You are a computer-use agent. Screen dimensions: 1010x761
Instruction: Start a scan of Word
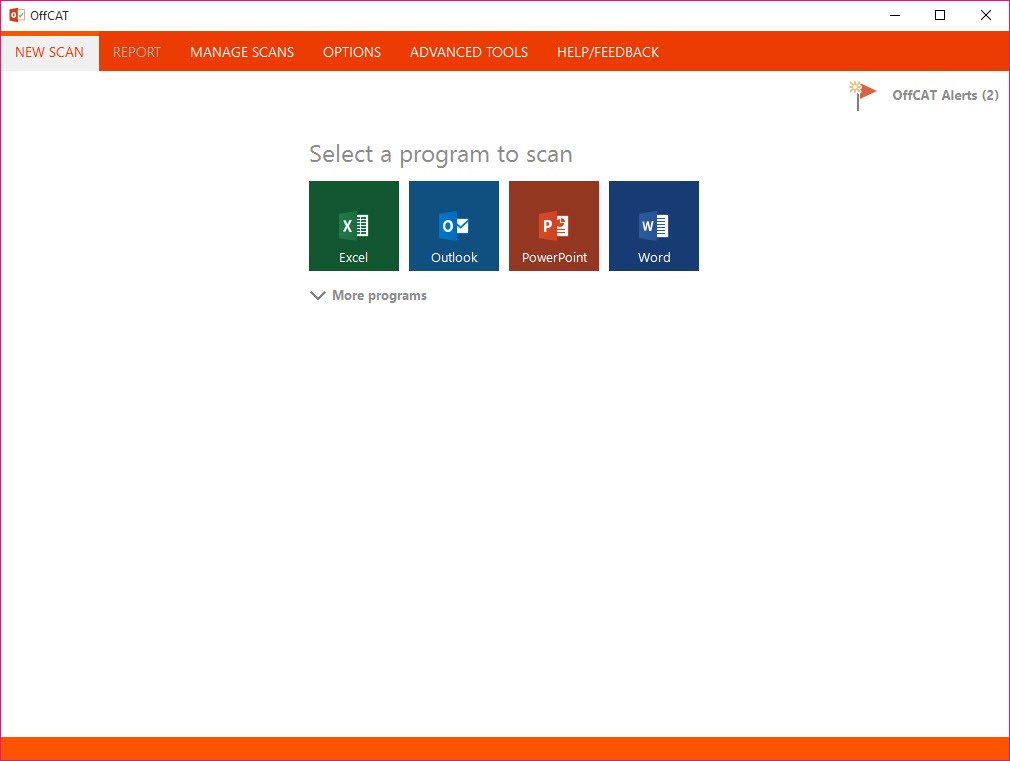[x=654, y=226]
